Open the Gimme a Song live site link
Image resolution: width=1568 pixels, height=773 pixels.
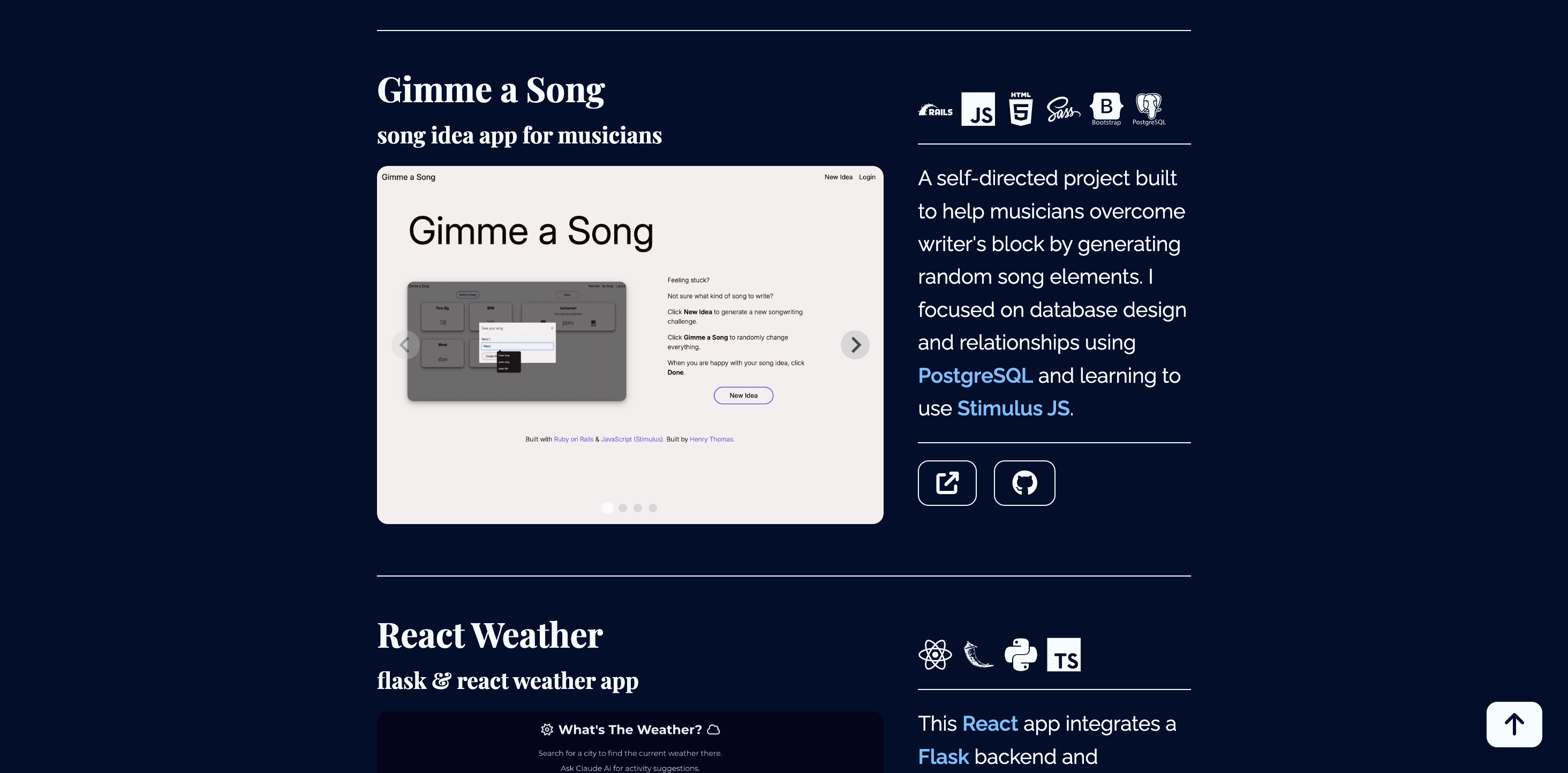pyautogui.click(x=947, y=483)
